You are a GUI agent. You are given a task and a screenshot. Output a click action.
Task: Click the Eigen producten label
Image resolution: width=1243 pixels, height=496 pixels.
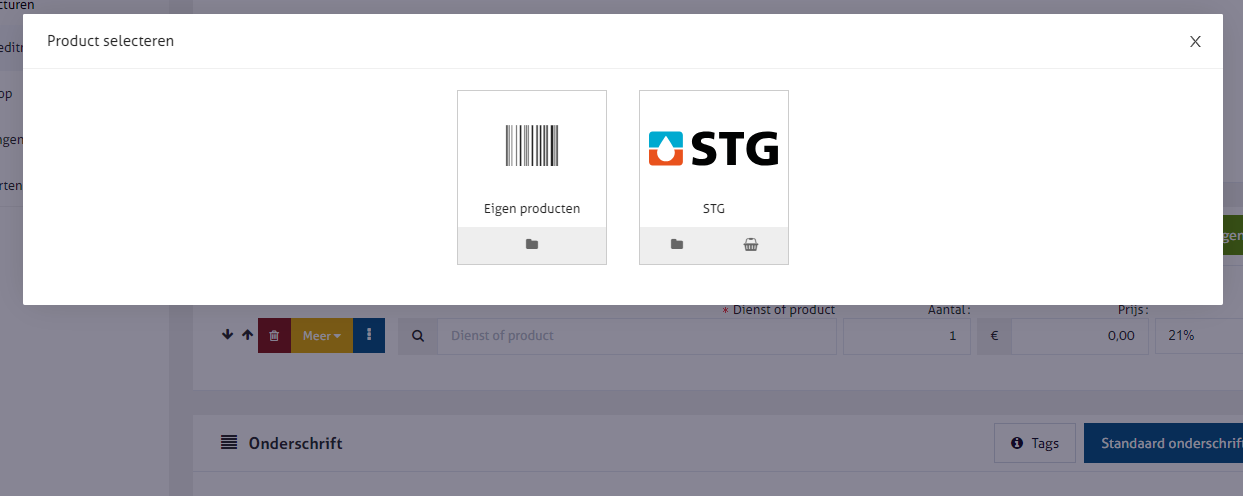click(x=532, y=209)
